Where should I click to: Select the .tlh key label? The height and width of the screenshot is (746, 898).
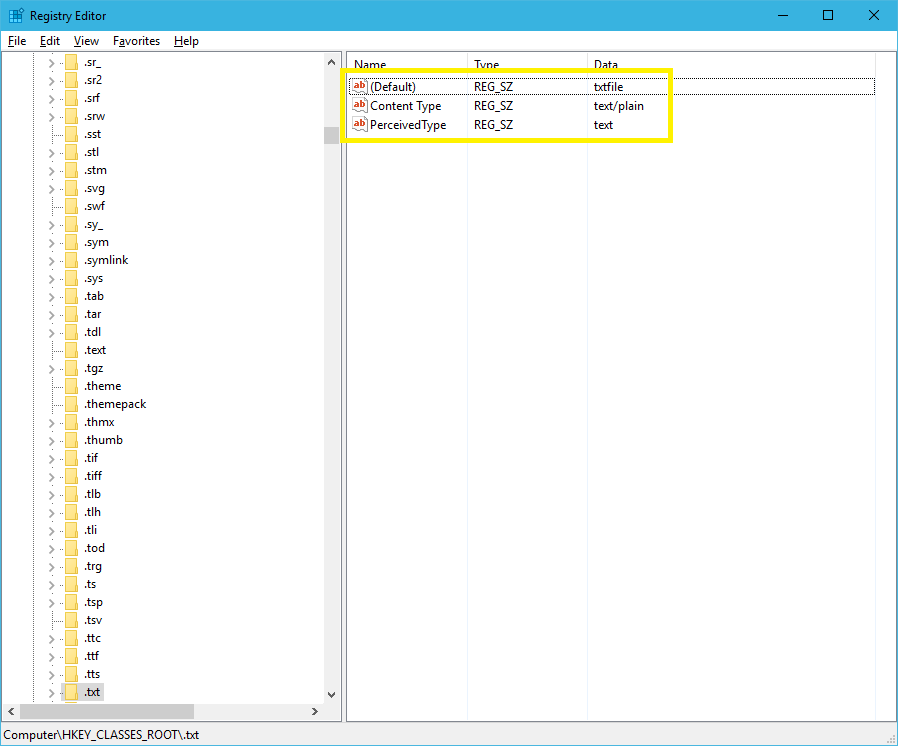(92, 512)
